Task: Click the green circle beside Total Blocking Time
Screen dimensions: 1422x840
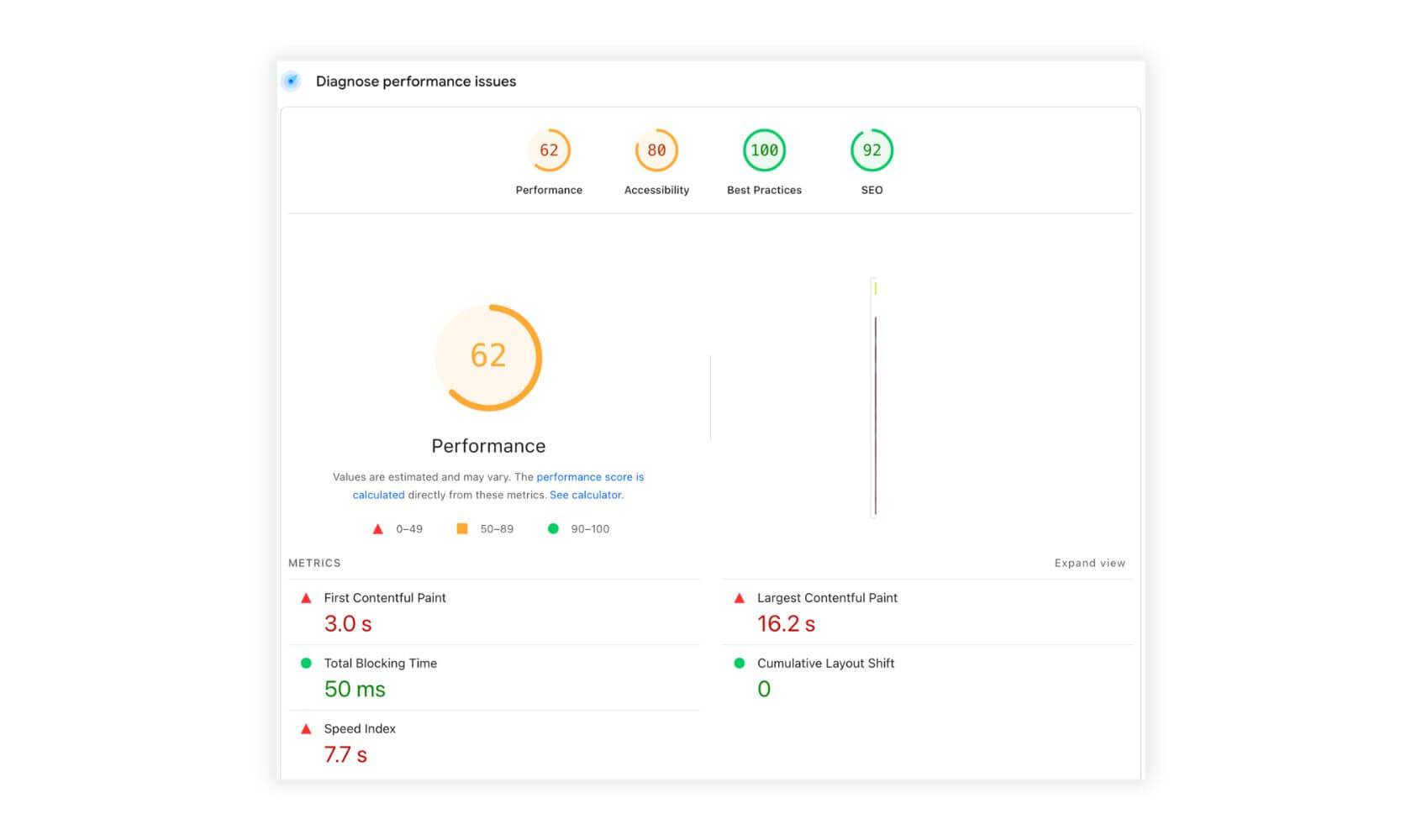Action: click(306, 663)
